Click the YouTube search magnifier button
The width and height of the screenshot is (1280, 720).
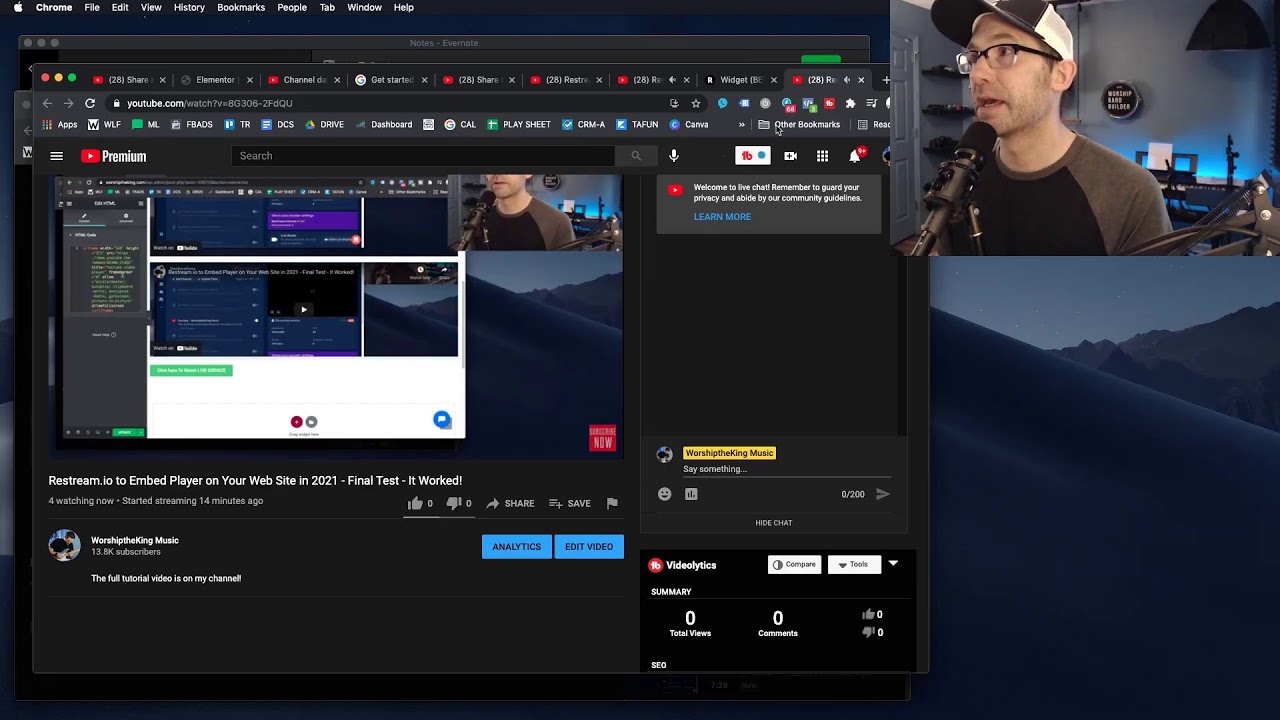[636, 156]
